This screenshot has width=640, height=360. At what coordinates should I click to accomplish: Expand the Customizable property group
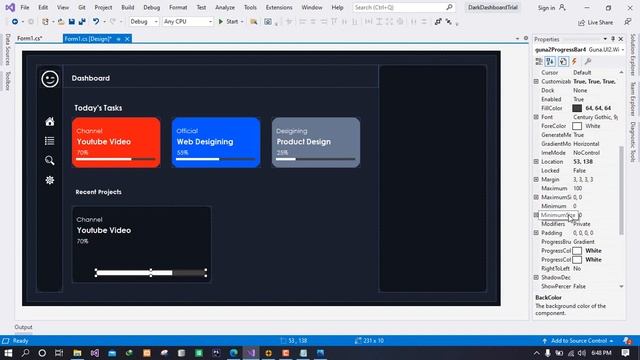(536, 82)
